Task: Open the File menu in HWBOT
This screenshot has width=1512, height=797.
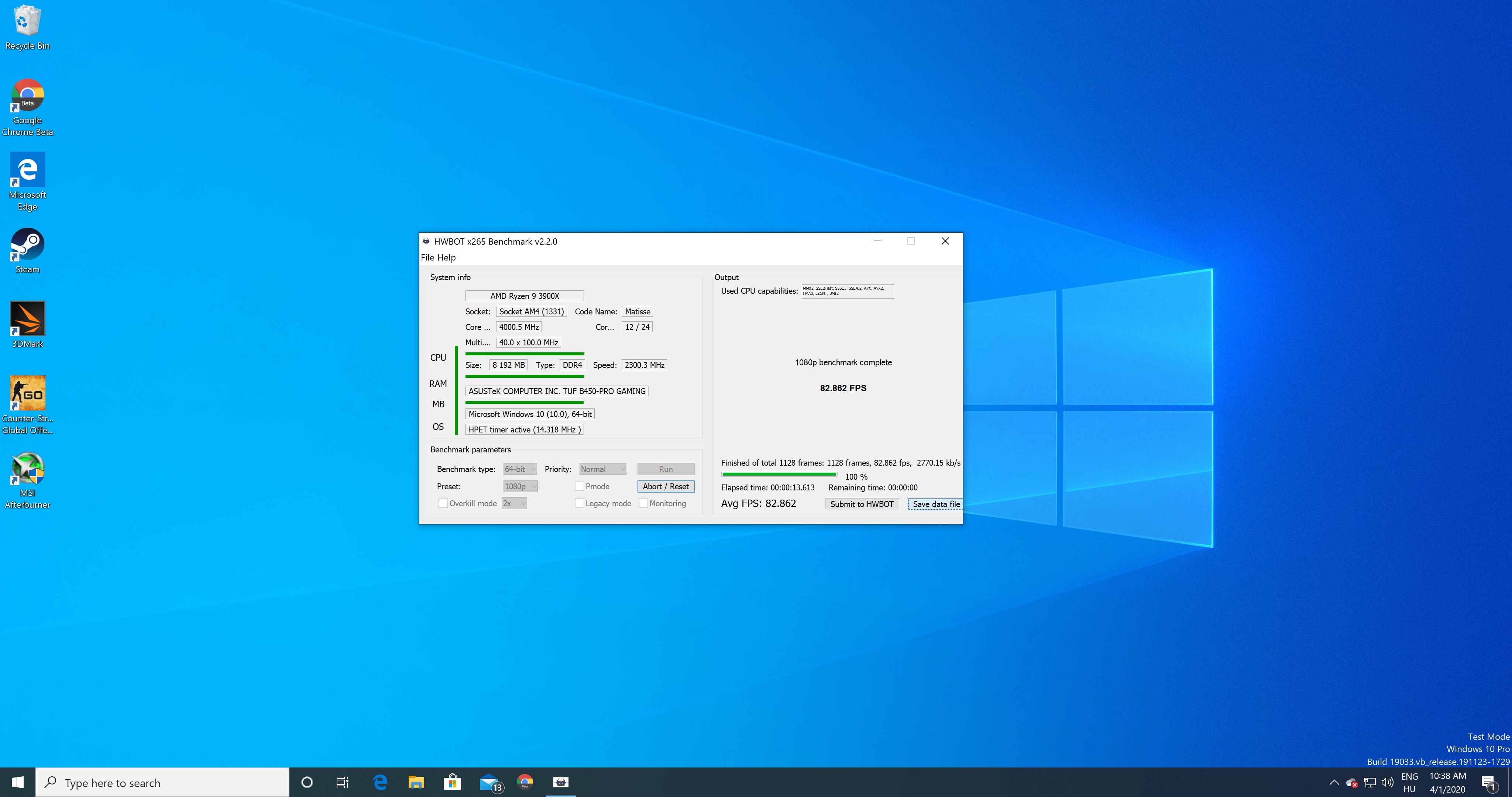Action: [427, 257]
